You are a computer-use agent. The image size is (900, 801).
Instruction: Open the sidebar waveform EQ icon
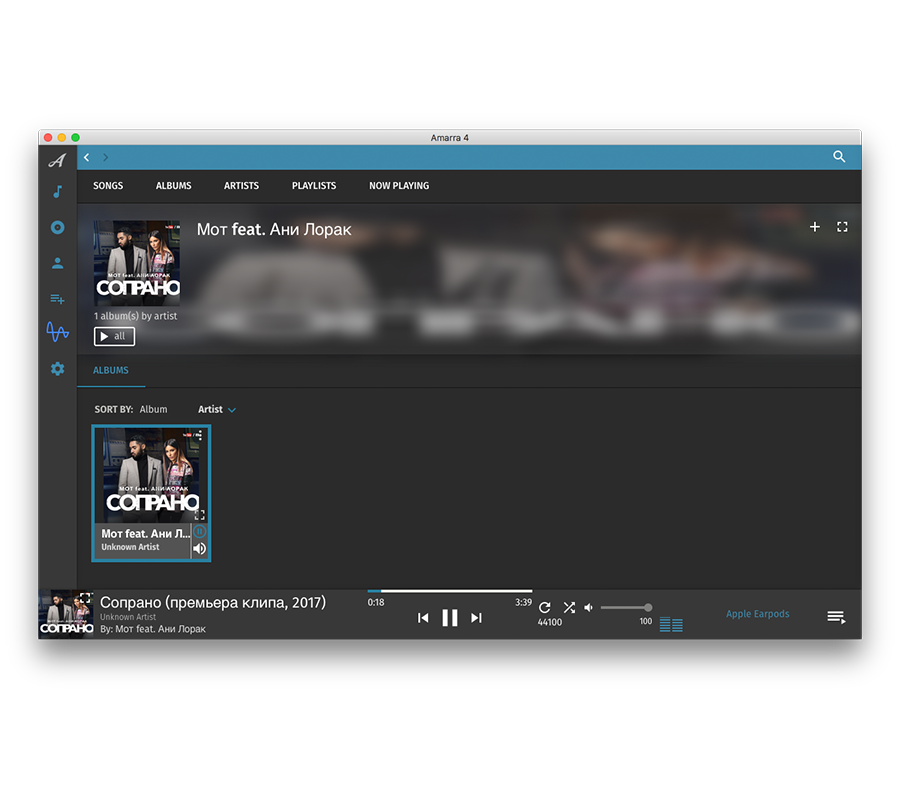point(57,332)
